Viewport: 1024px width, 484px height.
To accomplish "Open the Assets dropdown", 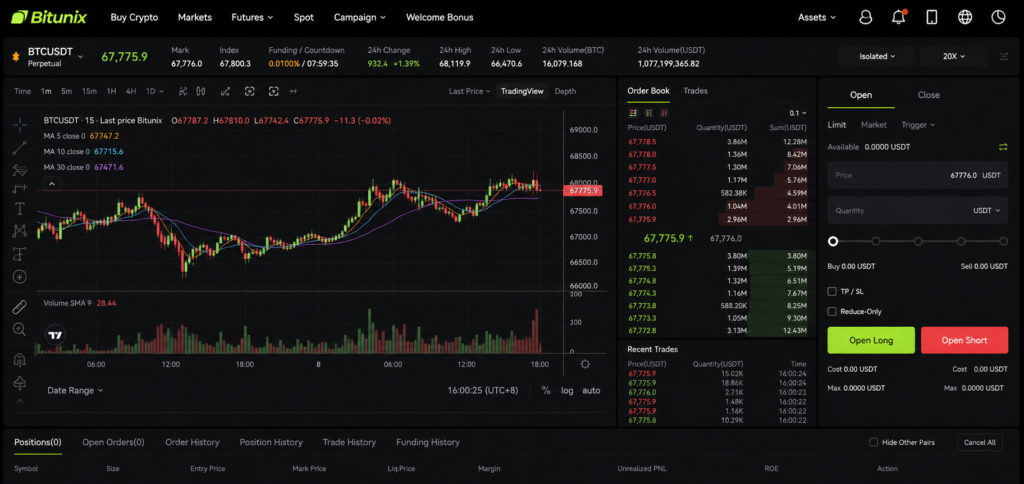I will tap(817, 18).
